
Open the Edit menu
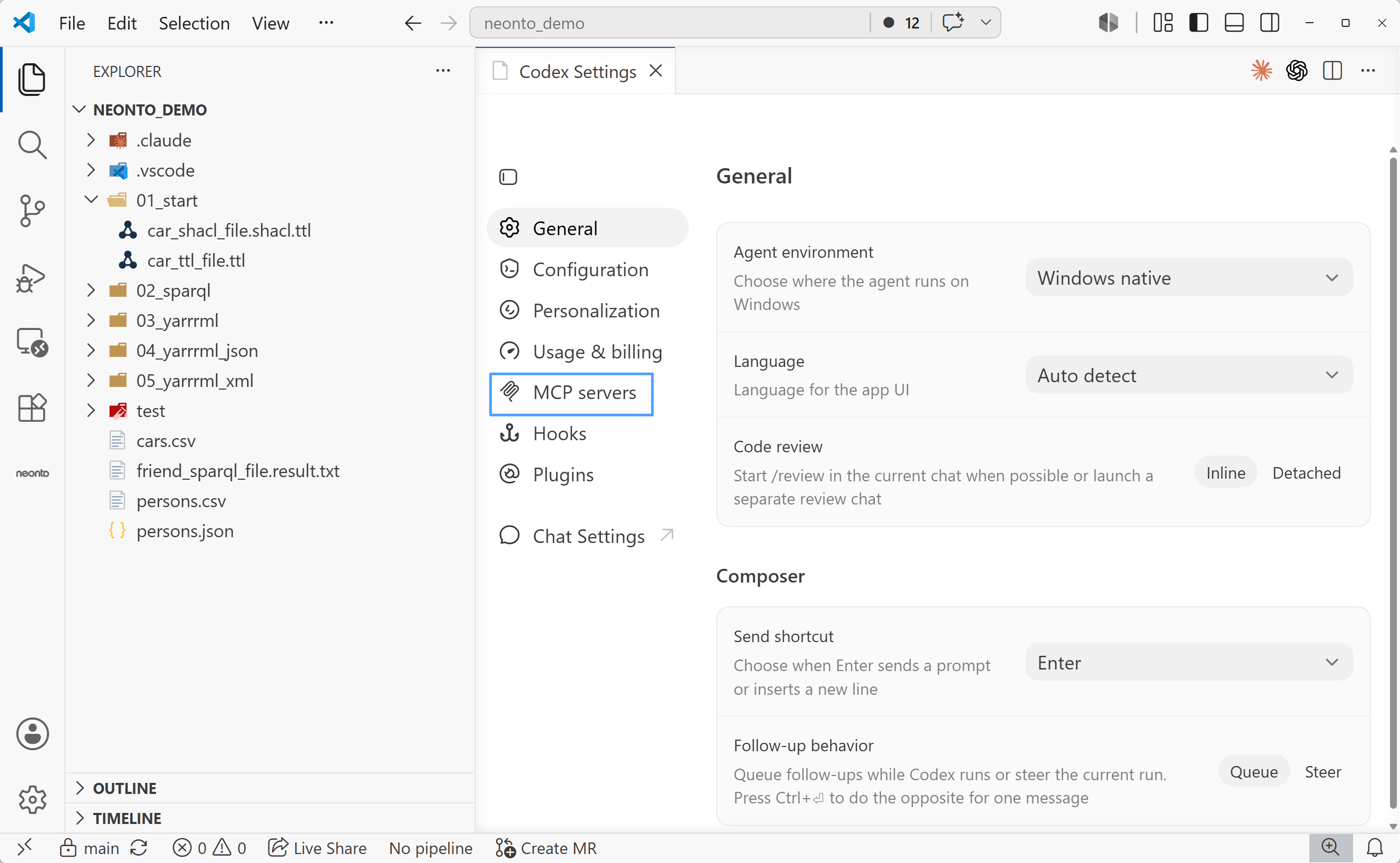[x=122, y=23]
